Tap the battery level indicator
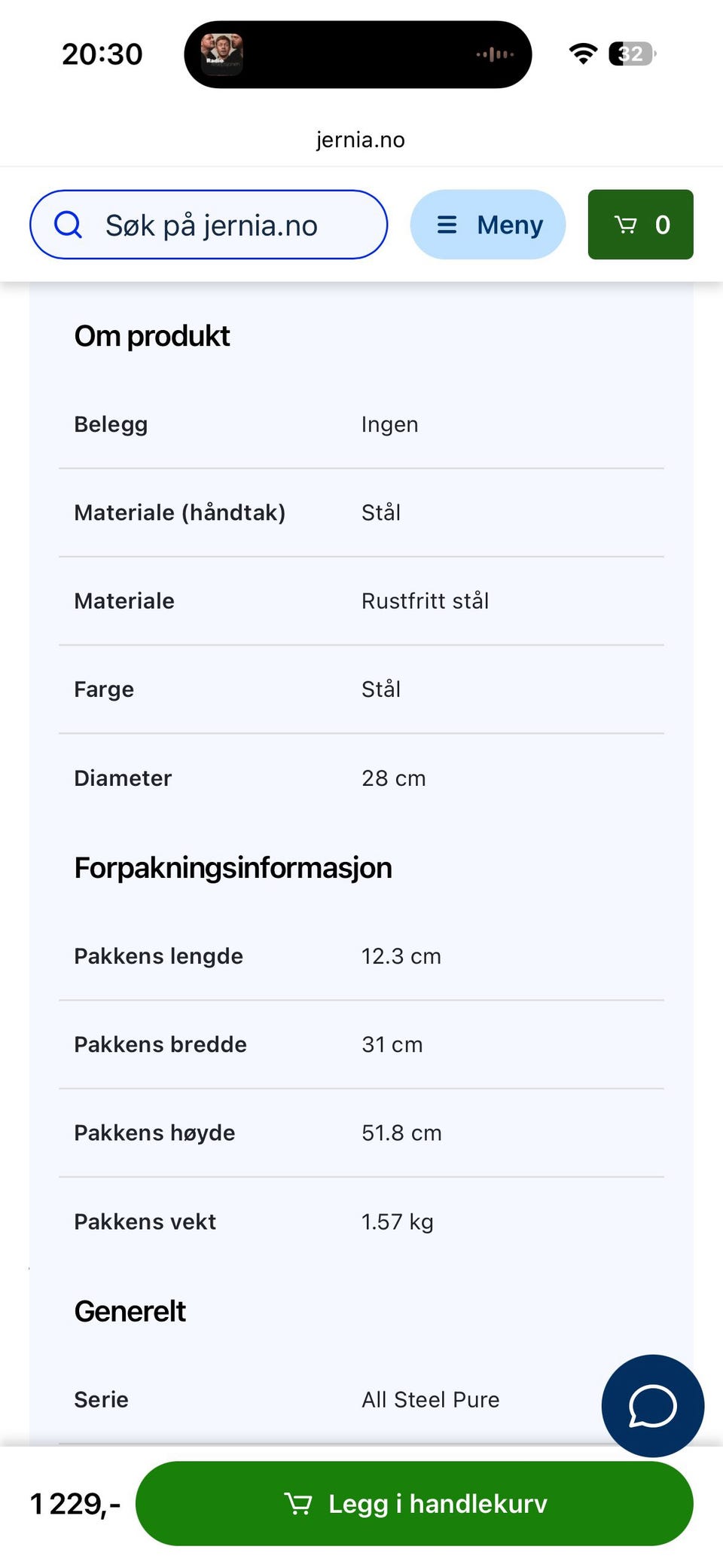 pyautogui.click(x=632, y=53)
